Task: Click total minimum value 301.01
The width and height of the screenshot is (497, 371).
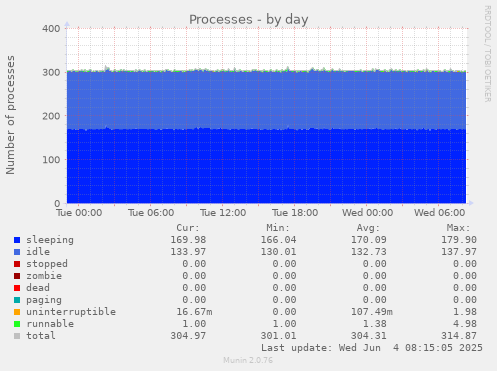Action: coord(278,336)
